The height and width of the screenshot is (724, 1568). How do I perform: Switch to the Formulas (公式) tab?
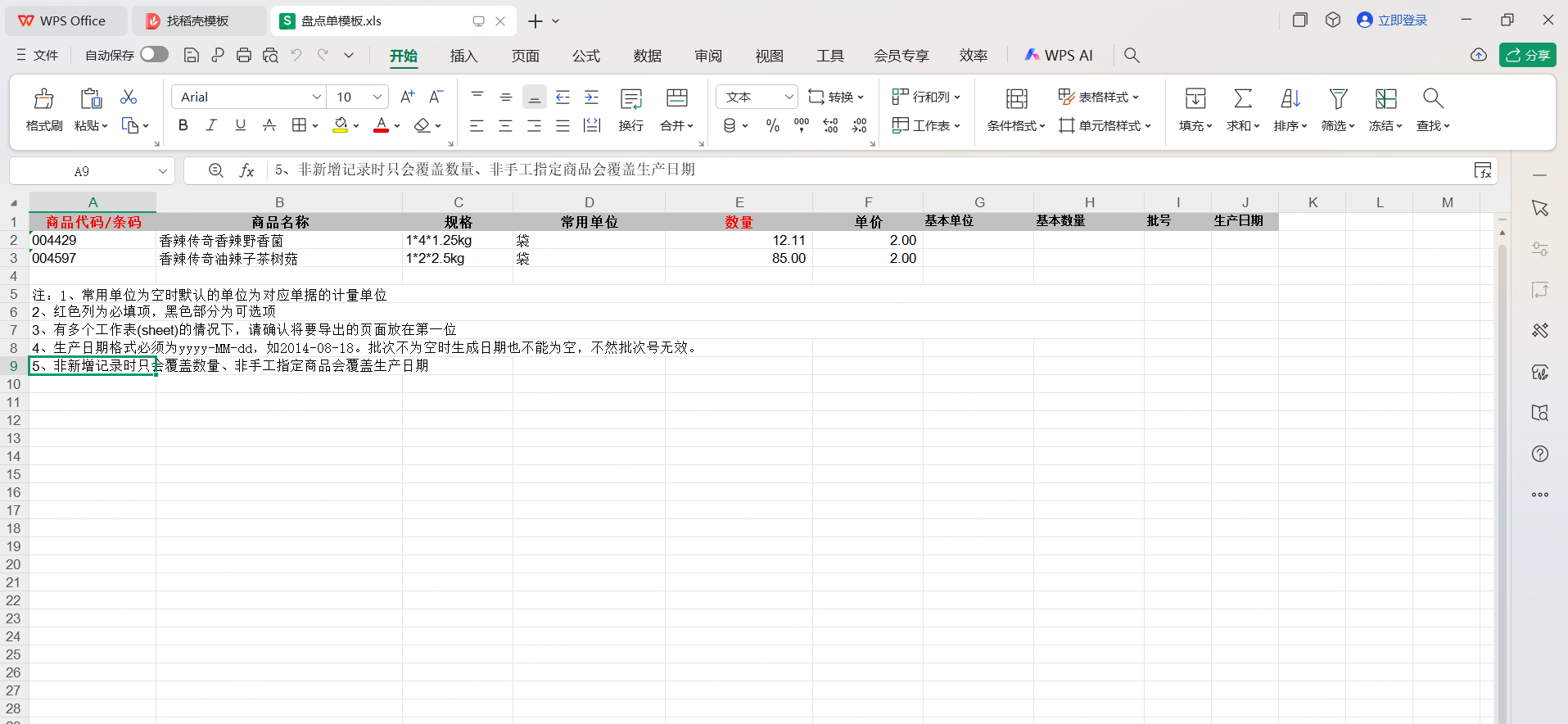(586, 55)
